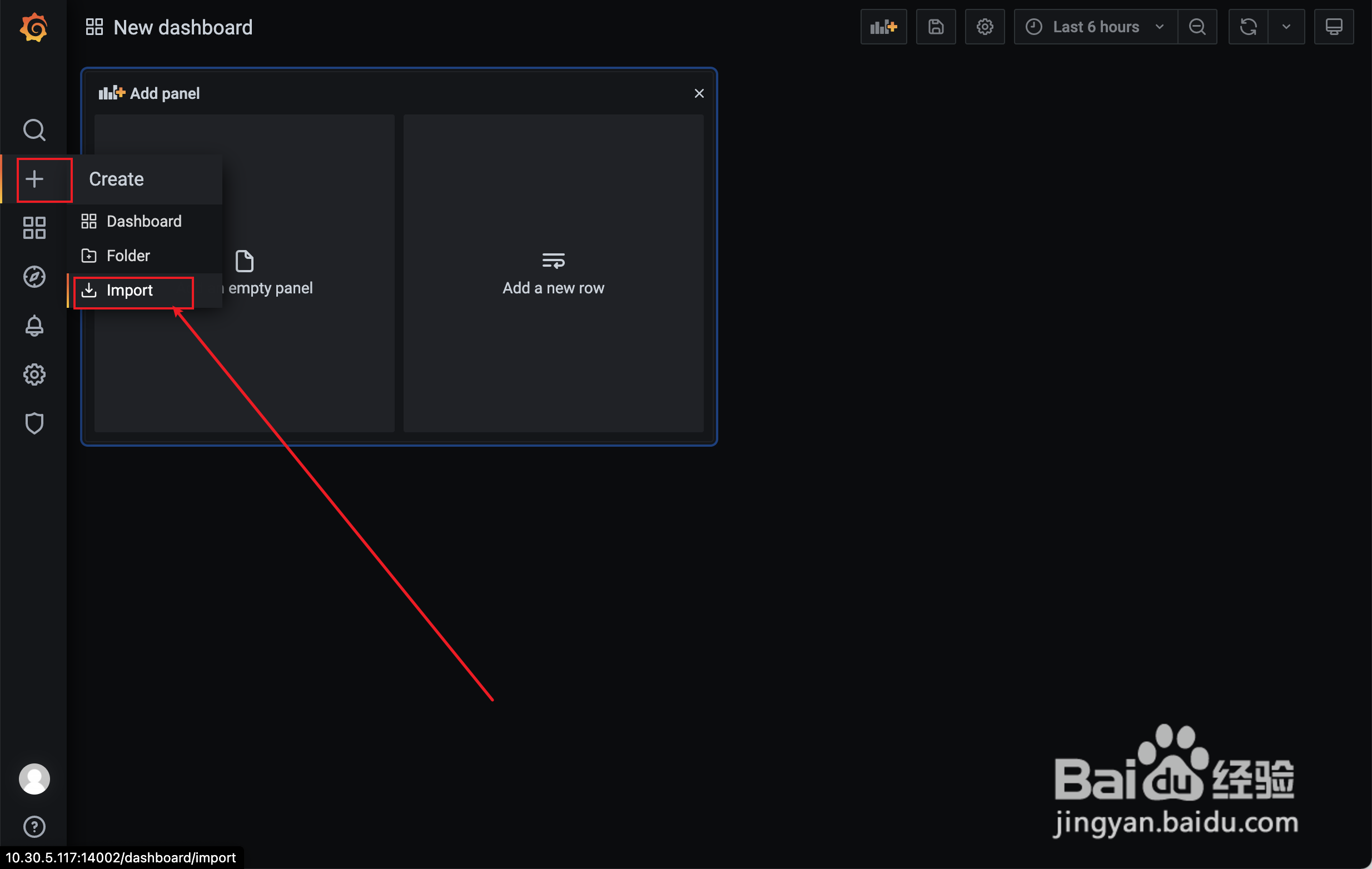Image resolution: width=1372 pixels, height=869 pixels.
Task: Click the Shield security icon
Action: (34, 422)
